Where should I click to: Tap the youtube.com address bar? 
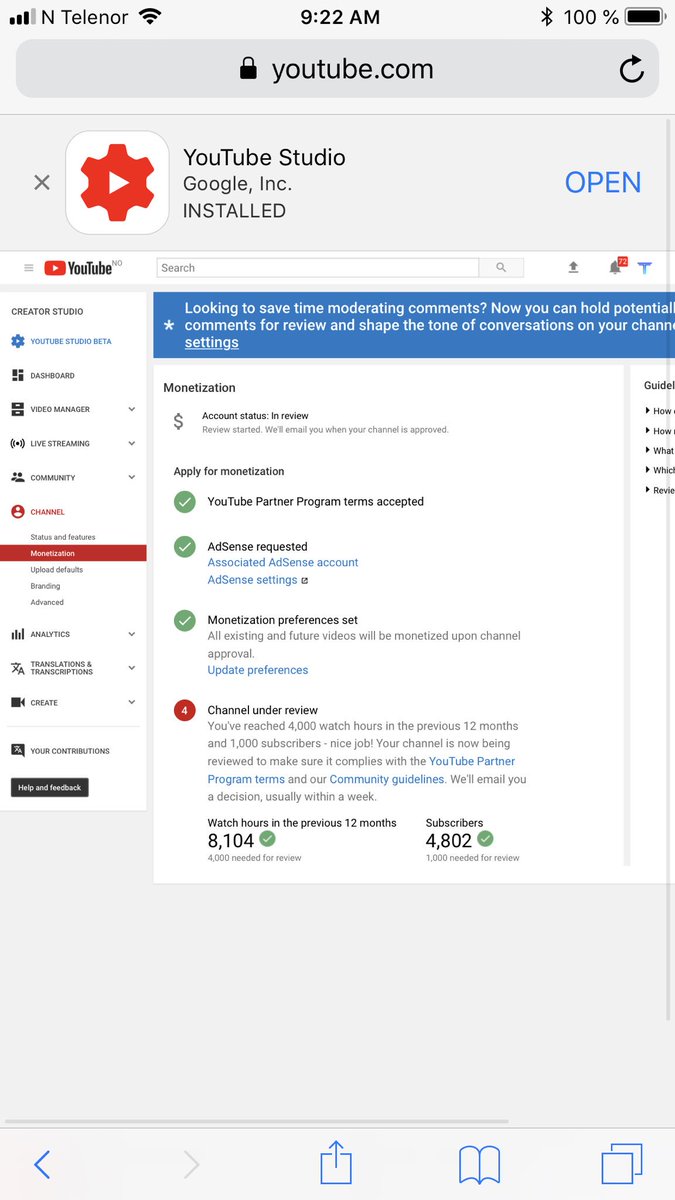pyautogui.click(x=337, y=68)
